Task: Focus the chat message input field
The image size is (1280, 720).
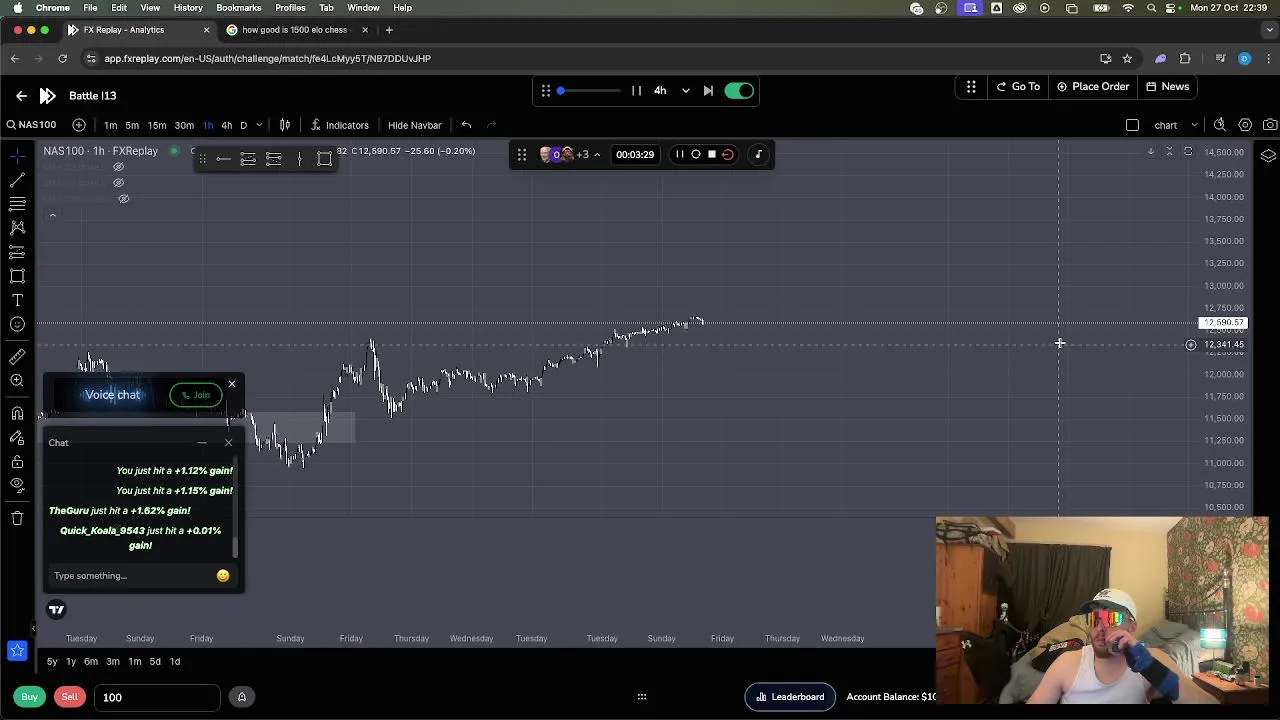Action: (130, 576)
